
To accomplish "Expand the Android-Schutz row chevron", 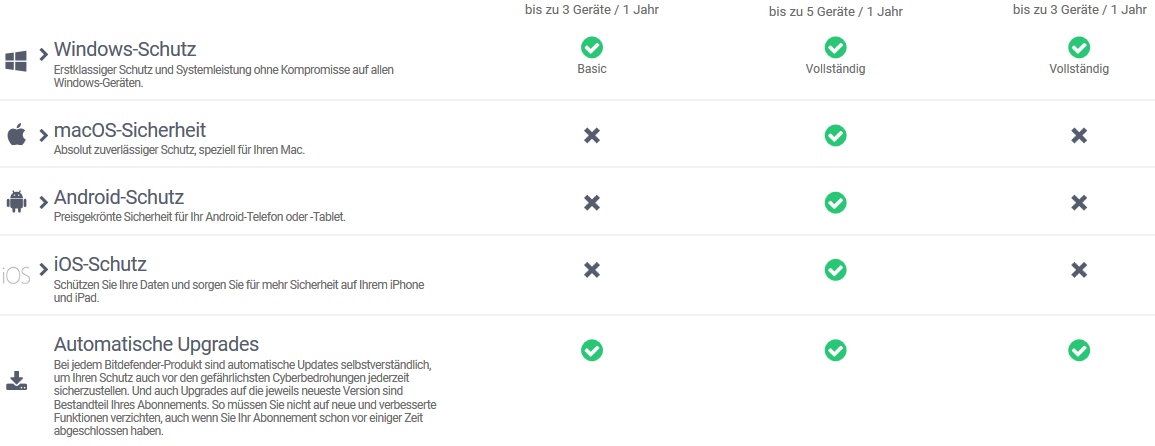I will click(x=43, y=201).
